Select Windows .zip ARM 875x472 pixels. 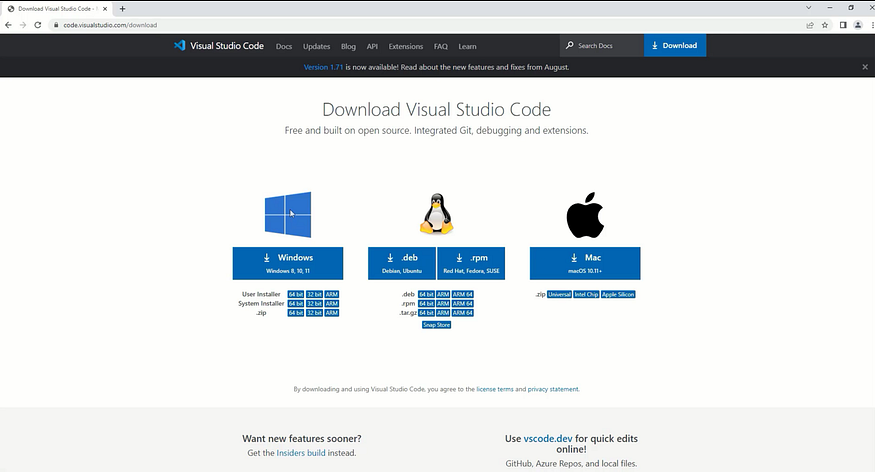pos(331,313)
